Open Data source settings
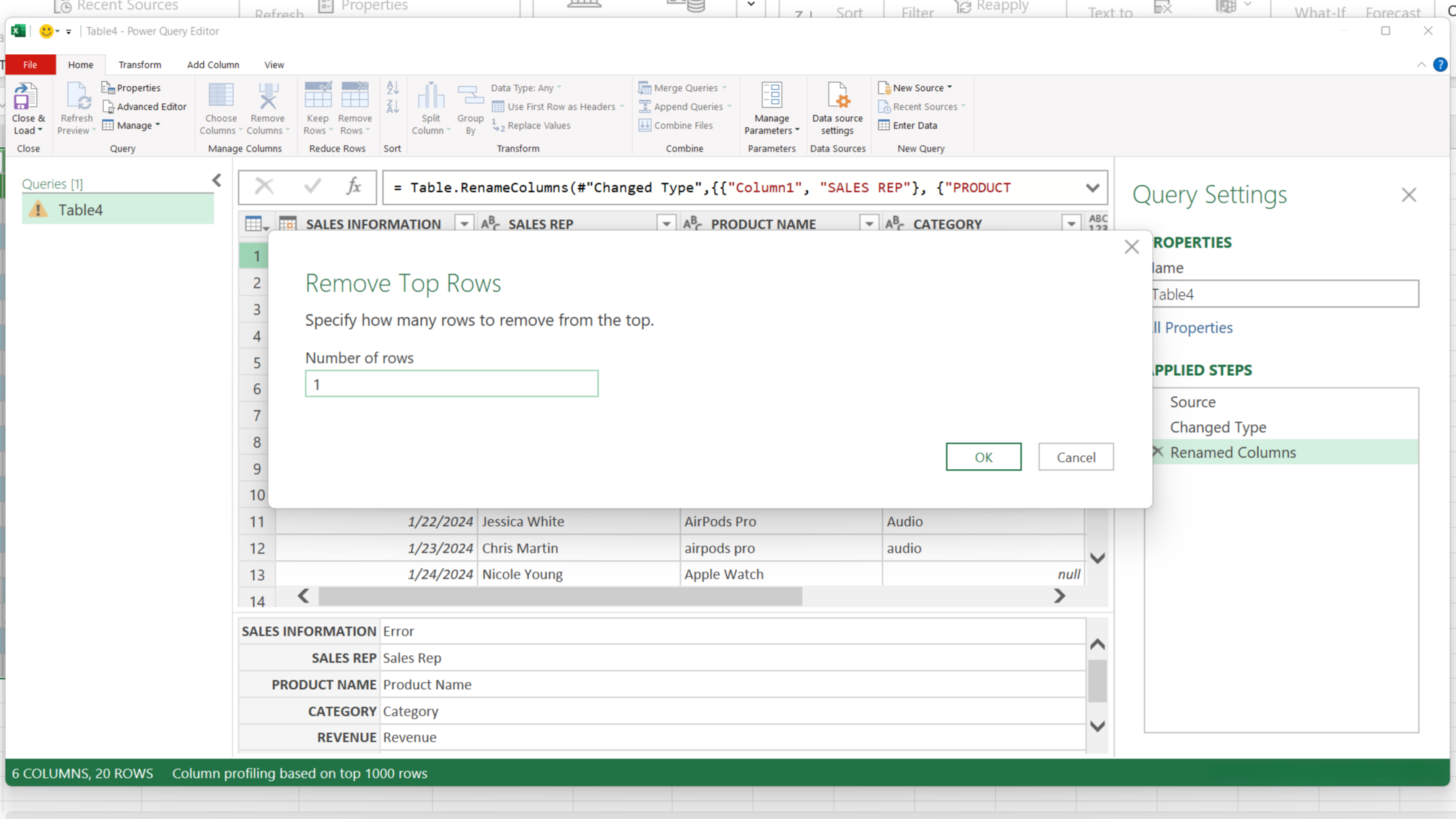The height and width of the screenshot is (819, 1456). point(837,109)
